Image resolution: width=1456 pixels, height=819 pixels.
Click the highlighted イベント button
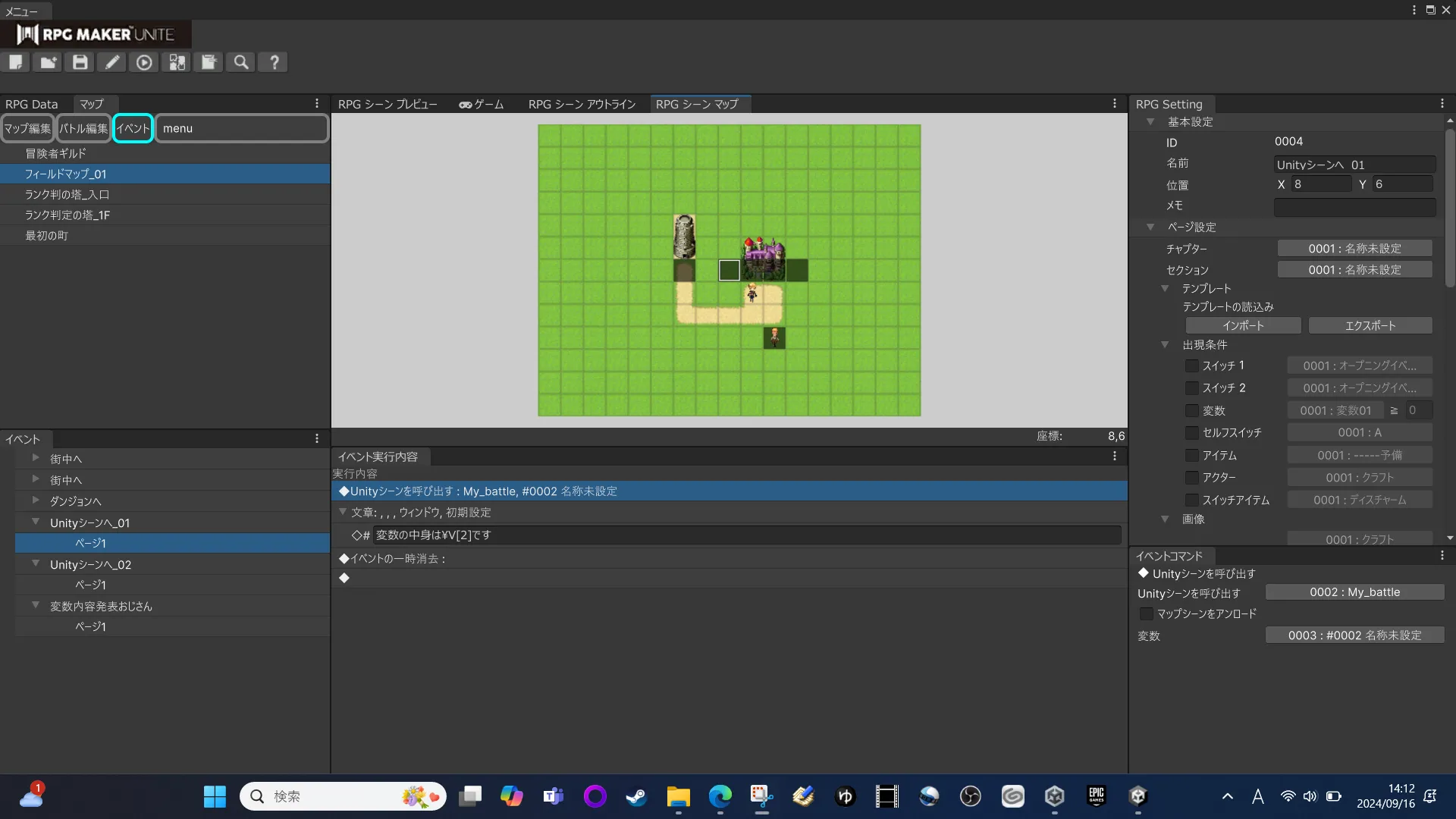click(133, 128)
